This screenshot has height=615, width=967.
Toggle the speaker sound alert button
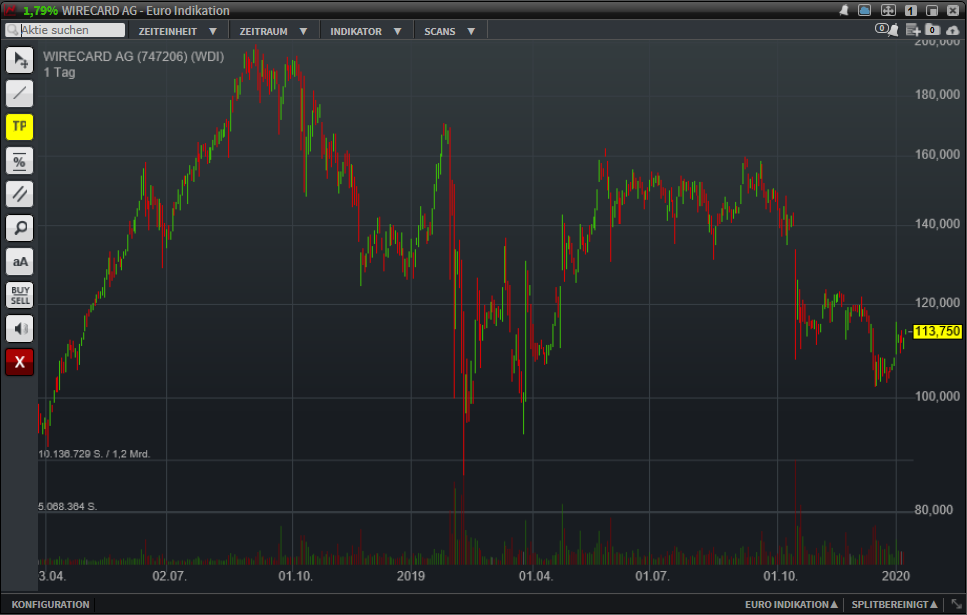coord(19,329)
